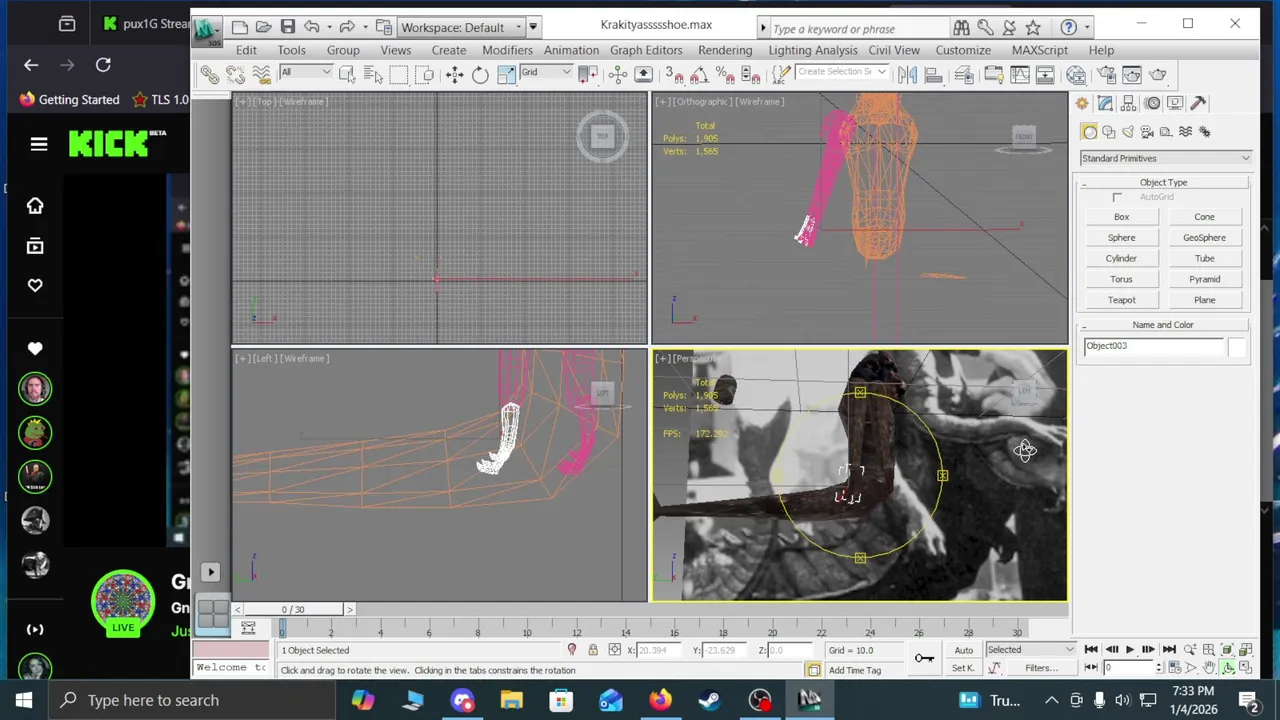Open the Graph Editors menu

646,50
